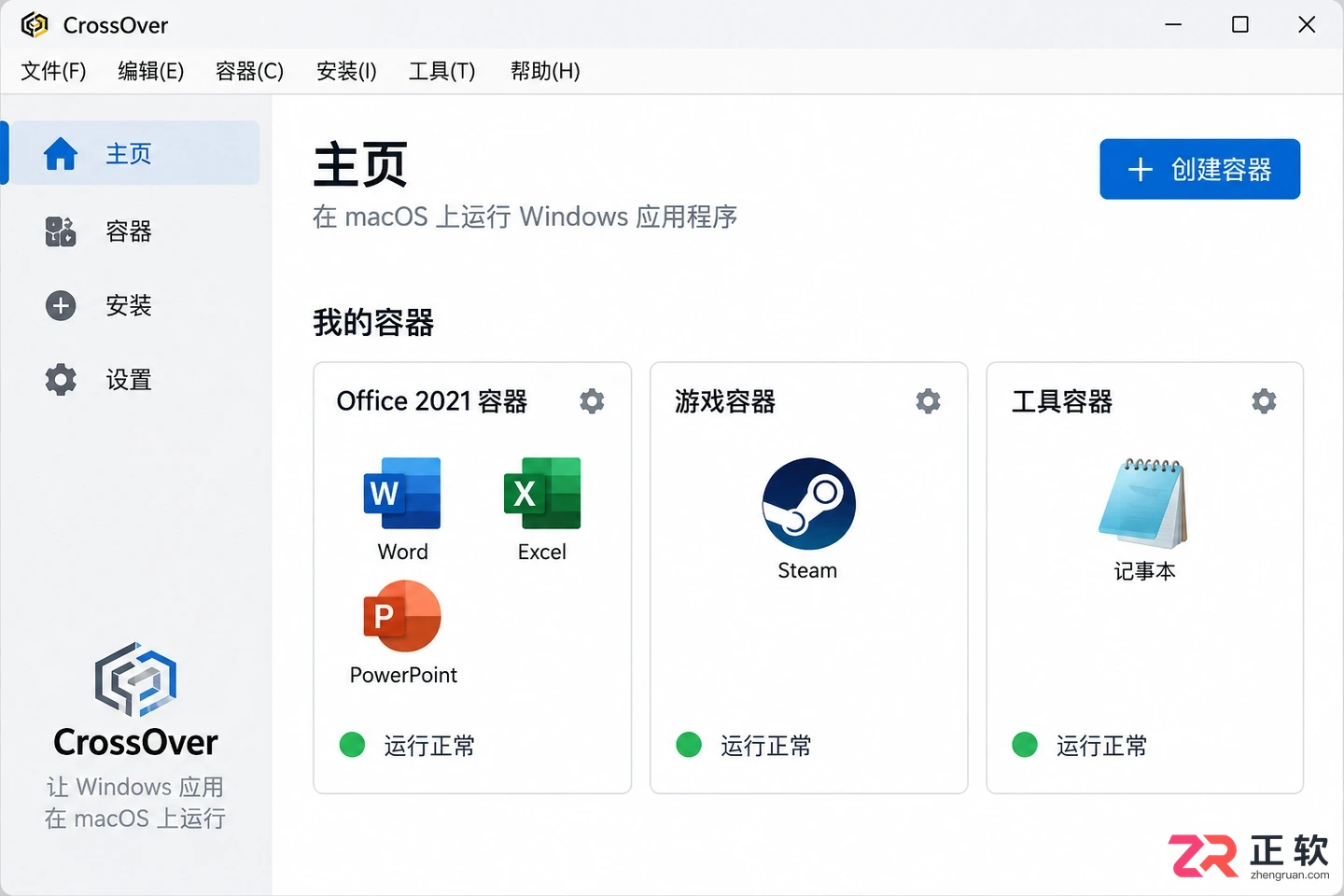The width and height of the screenshot is (1344, 896).
Task: Click 运行正常 status in 游戏容器 card
Action: point(766,746)
